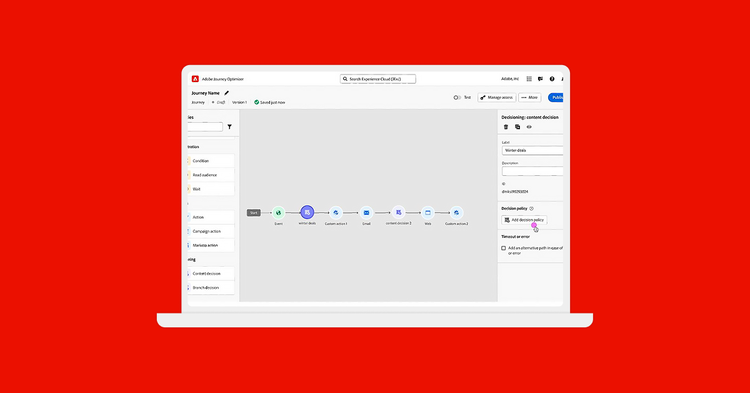The height and width of the screenshot is (393, 750).
Task: Select the Web node on canvas
Action: tap(428, 213)
